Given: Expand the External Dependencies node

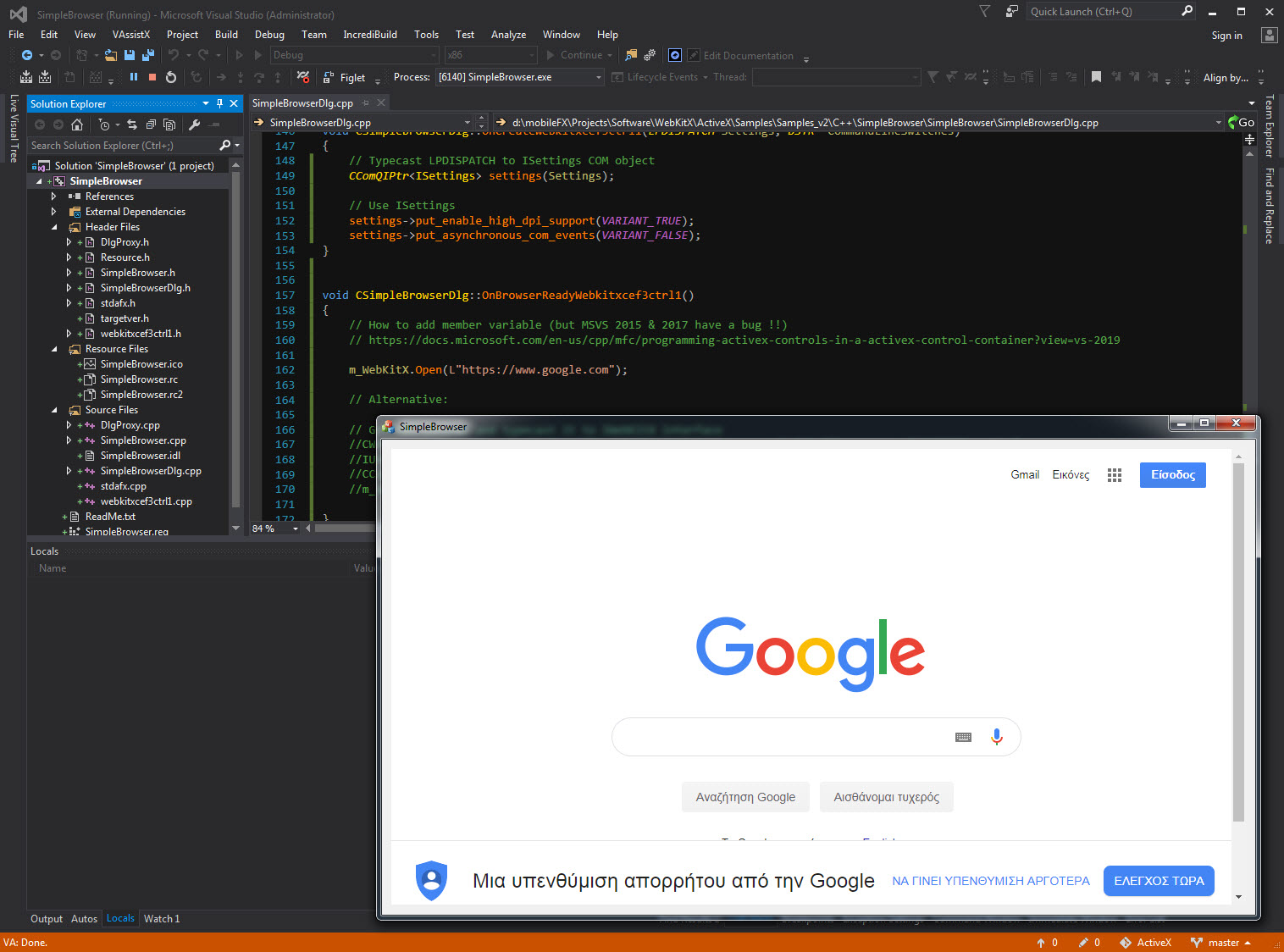Looking at the screenshot, I should click(x=54, y=212).
